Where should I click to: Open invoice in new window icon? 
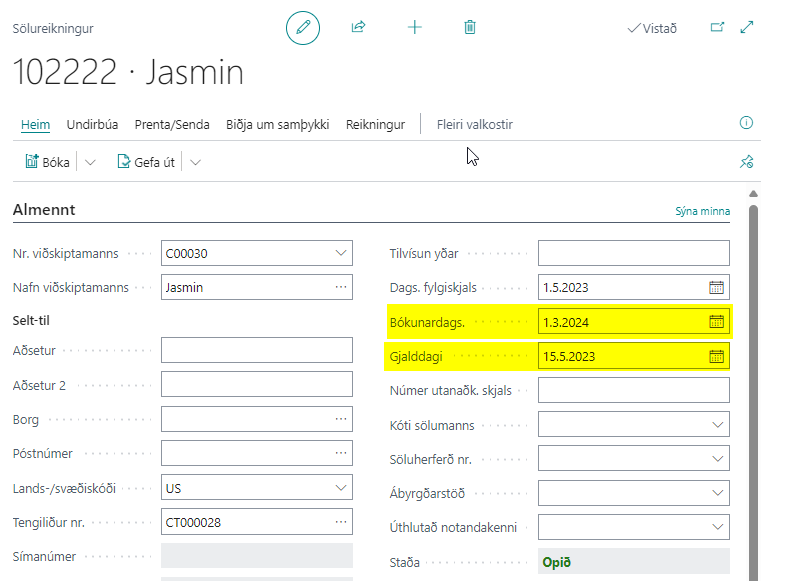[x=717, y=28]
